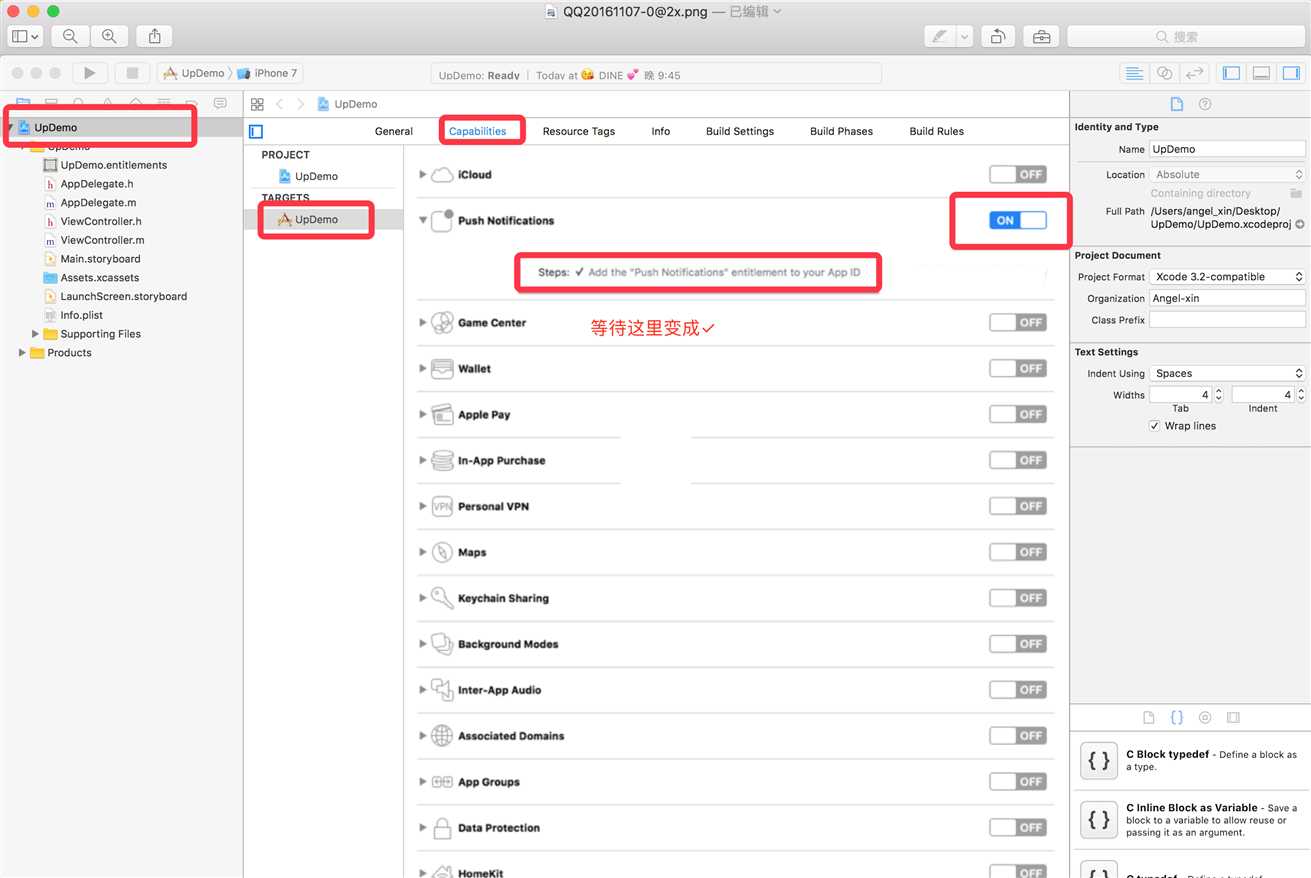Open the Project Format dropdown
Screen dimensions: 1311x878
[x=1227, y=277]
